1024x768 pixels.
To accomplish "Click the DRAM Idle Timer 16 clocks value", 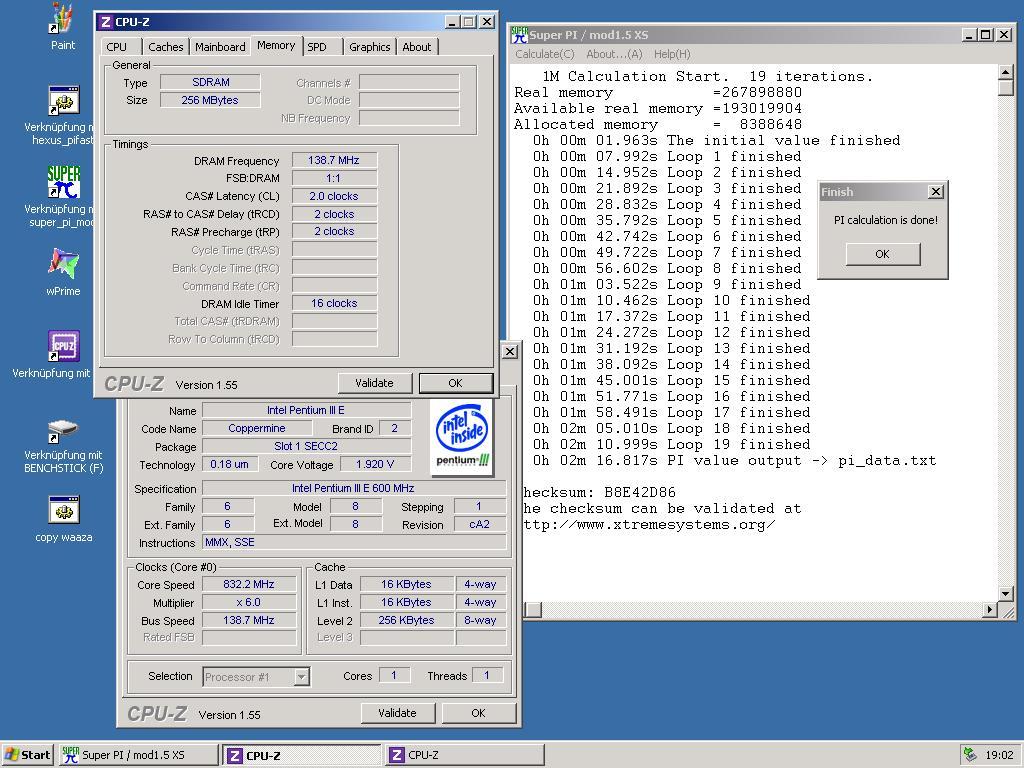I will coord(334,303).
